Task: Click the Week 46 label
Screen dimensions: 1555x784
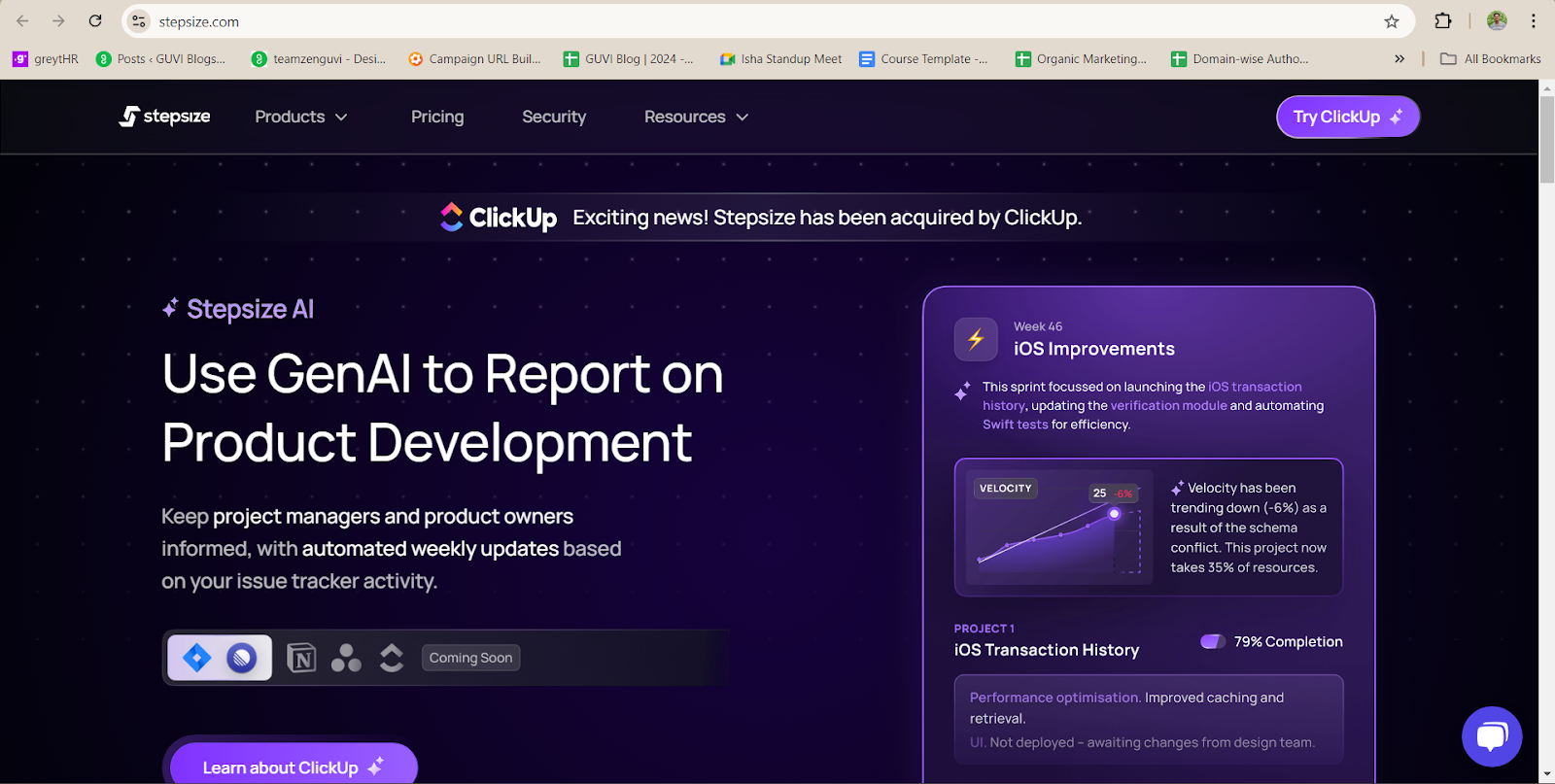Action: 1038,326
